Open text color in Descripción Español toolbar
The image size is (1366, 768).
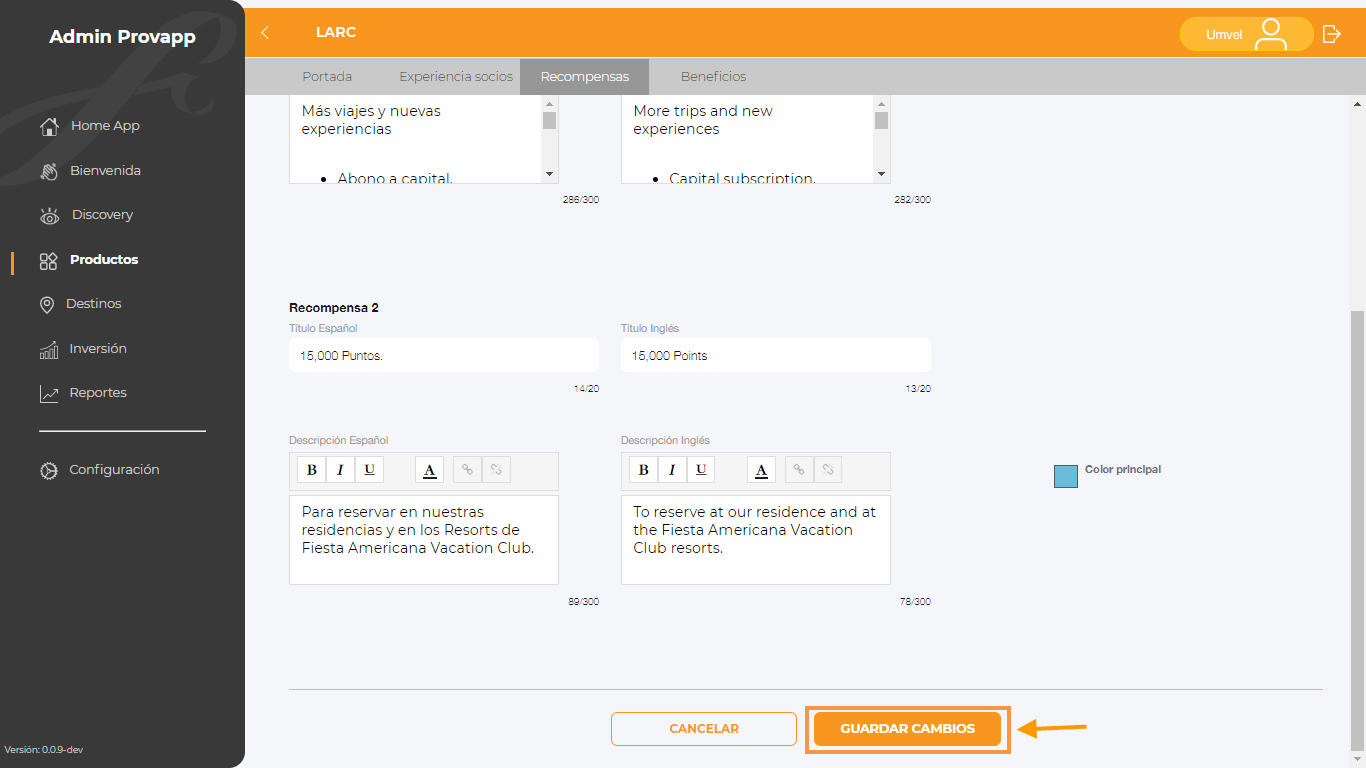point(429,470)
